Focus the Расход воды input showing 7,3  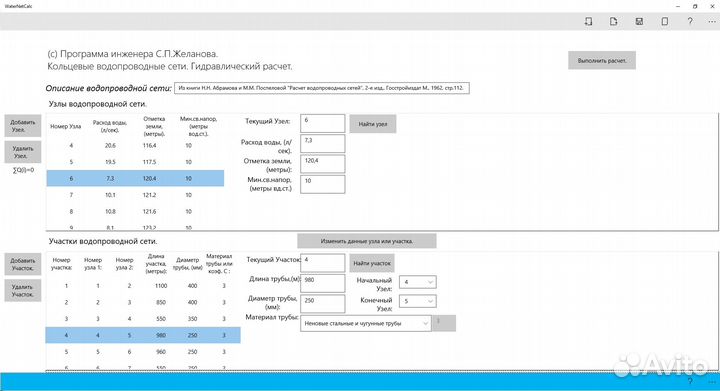[x=322, y=144]
